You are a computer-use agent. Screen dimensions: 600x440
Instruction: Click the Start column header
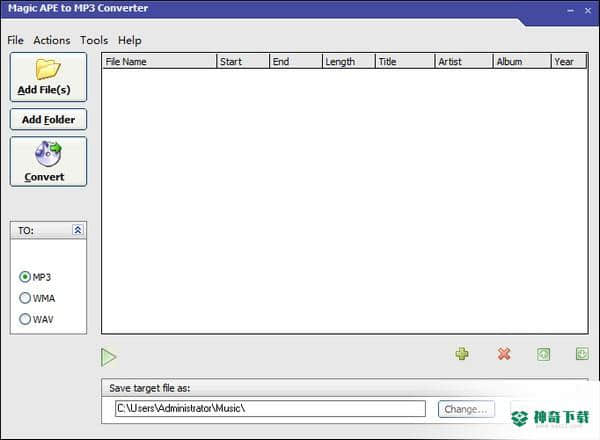pyautogui.click(x=243, y=62)
